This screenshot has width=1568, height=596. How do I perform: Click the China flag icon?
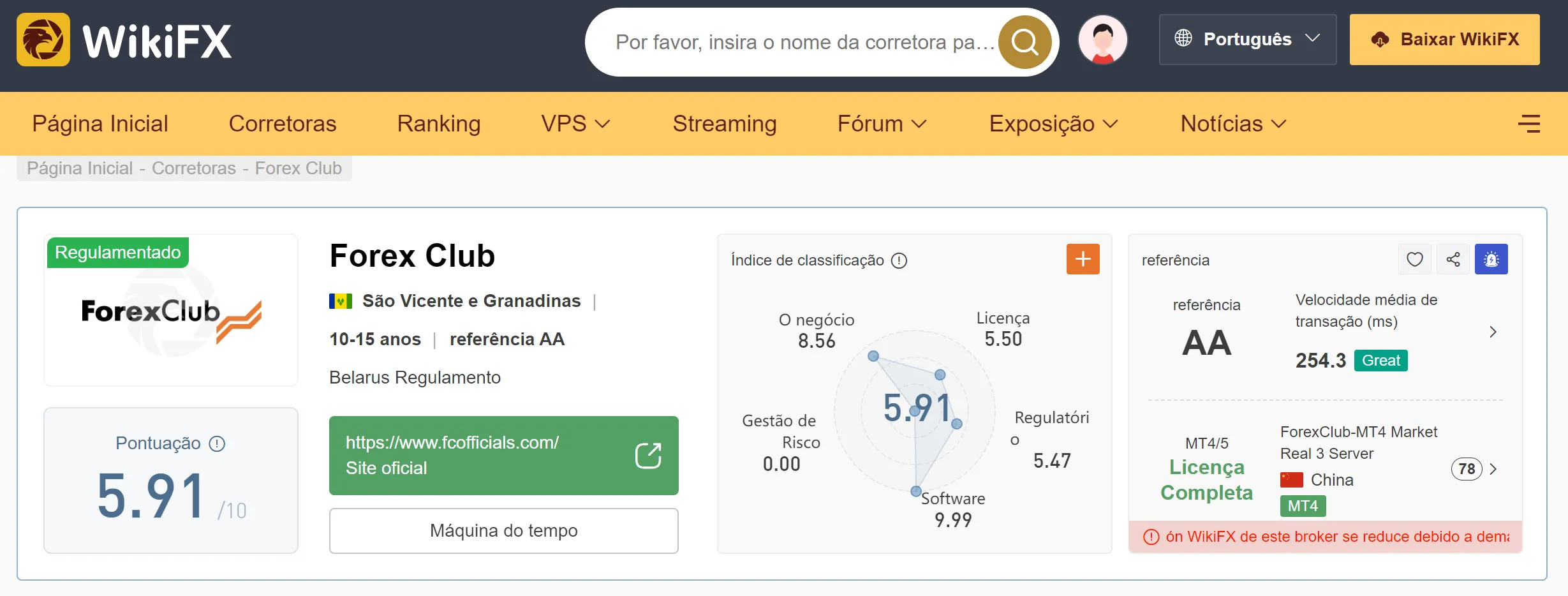click(x=1292, y=480)
